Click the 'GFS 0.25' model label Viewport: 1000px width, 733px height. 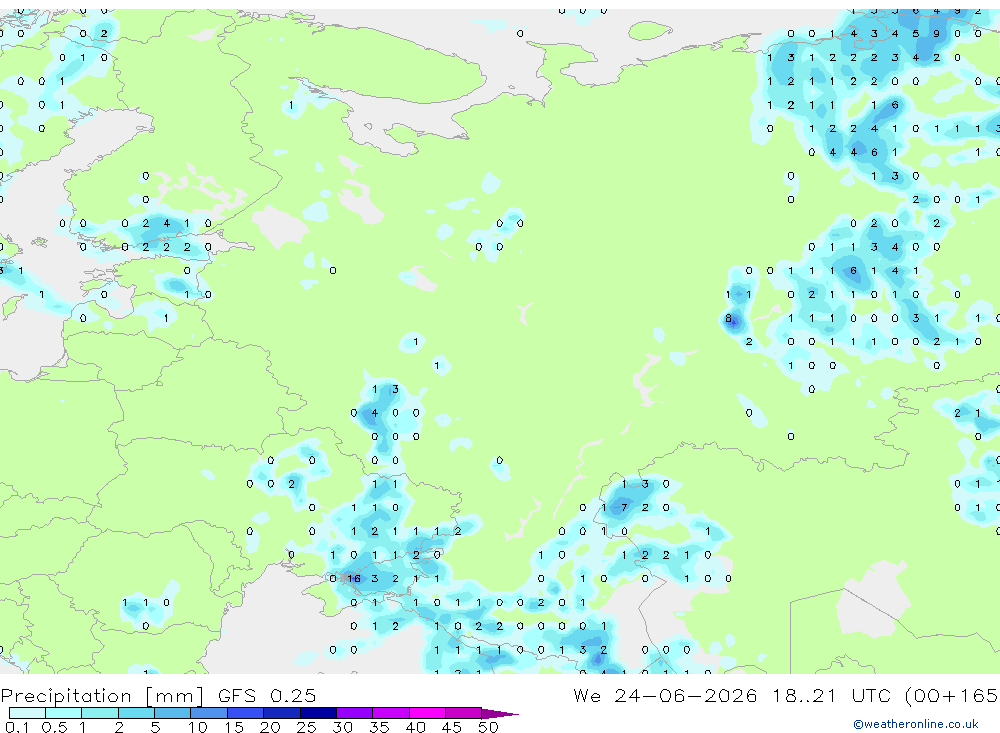click(x=267, y=696)
